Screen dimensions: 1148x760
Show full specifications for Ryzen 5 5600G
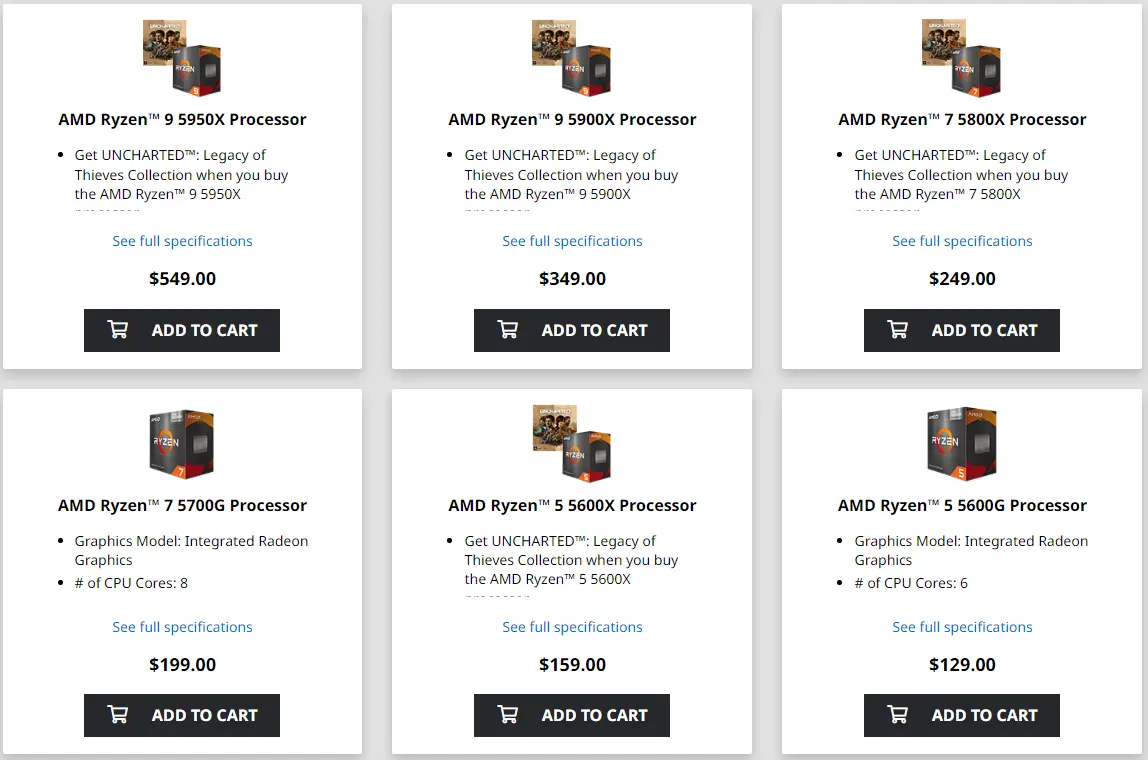tap(962, 627)
